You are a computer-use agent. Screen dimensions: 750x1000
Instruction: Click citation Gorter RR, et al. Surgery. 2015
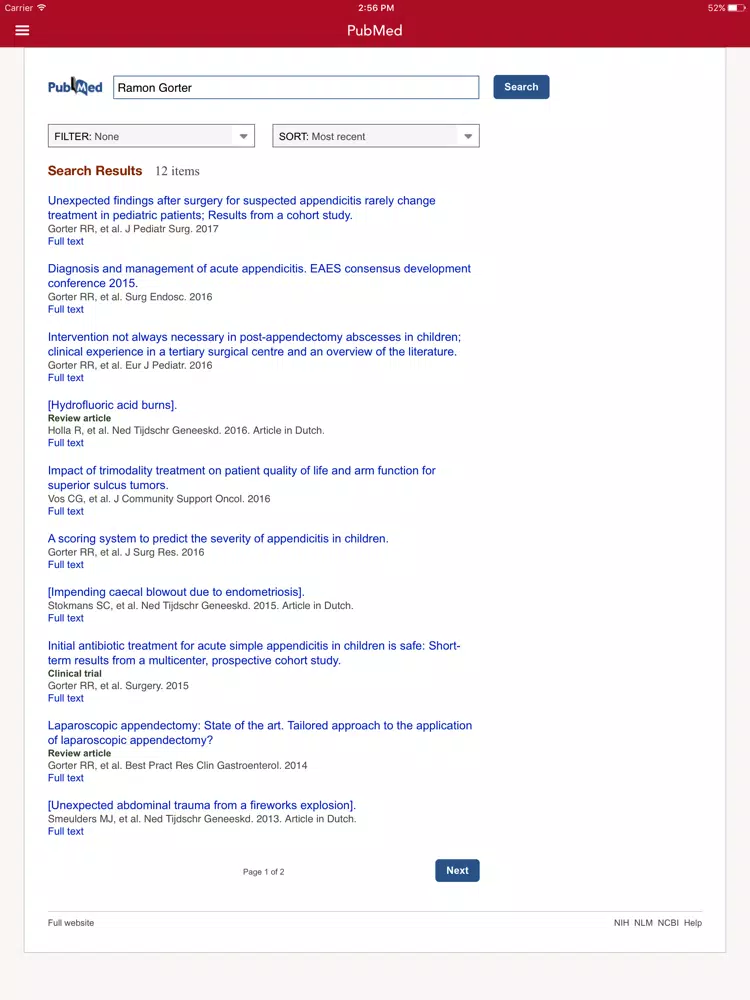[118, 686]
